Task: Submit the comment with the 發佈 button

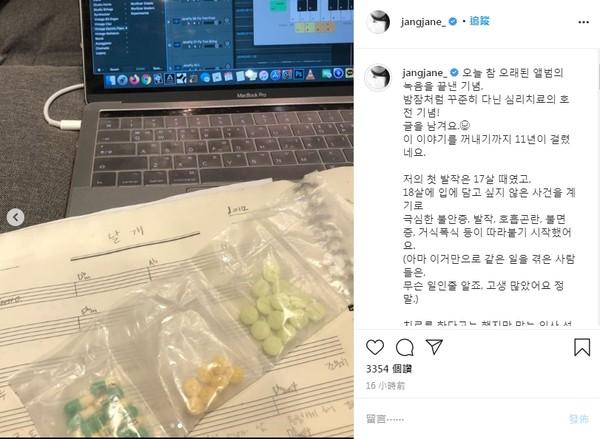Action: 579,419
